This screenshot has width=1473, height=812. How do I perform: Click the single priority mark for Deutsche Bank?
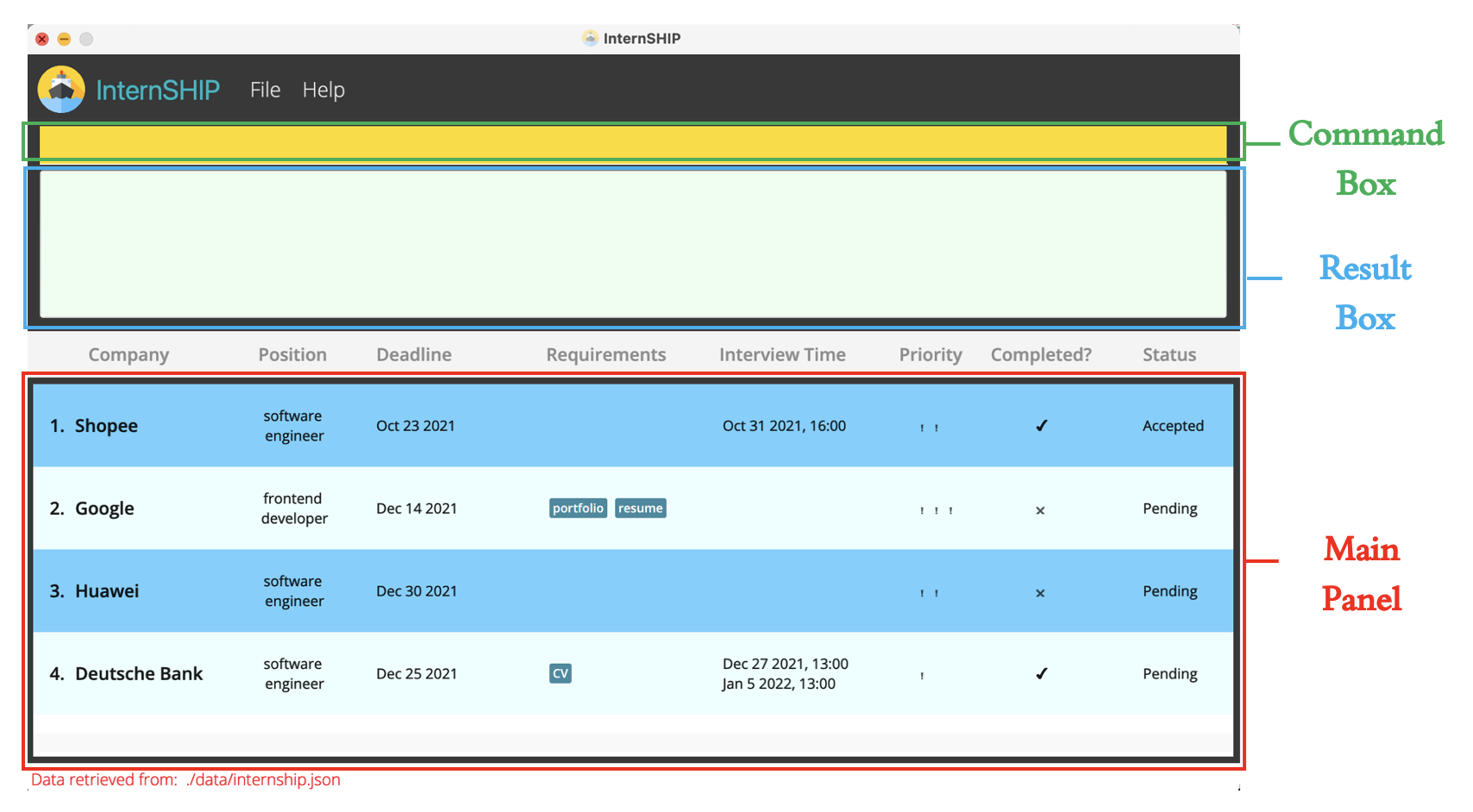tap(922, 676)
